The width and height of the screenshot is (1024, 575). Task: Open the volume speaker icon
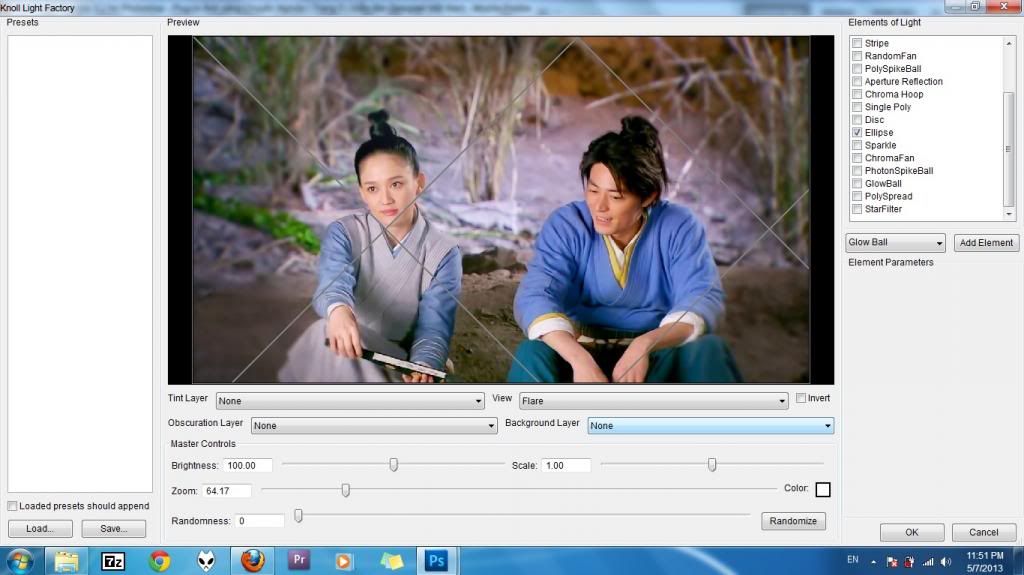click(946, 561)
